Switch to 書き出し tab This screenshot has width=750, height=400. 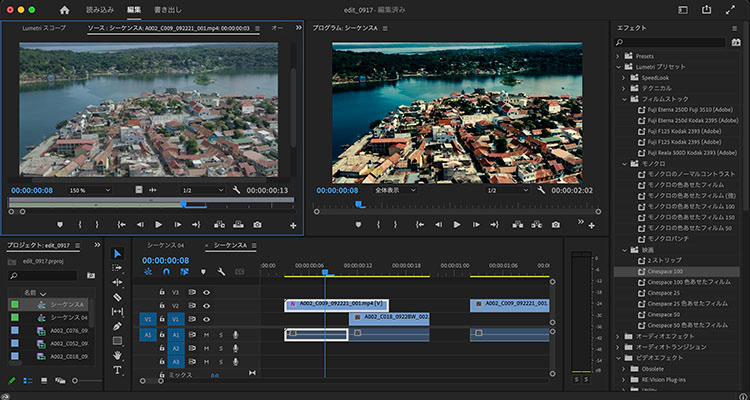168,10
